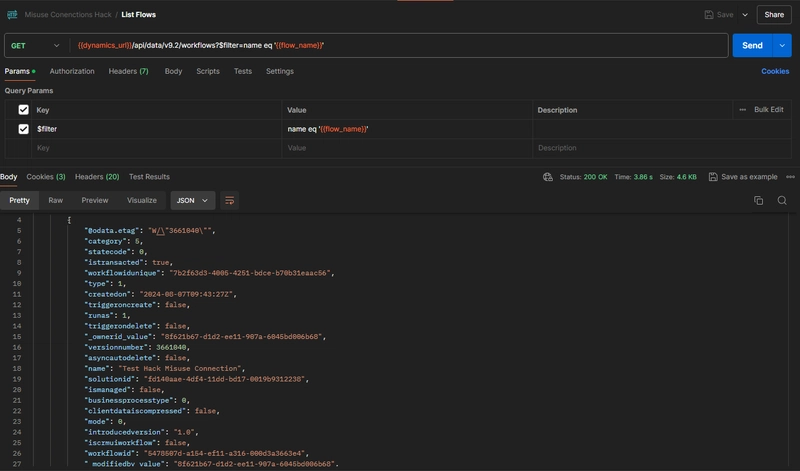
Task: Click the Save as example icon
Action: [x=713, y=177]
